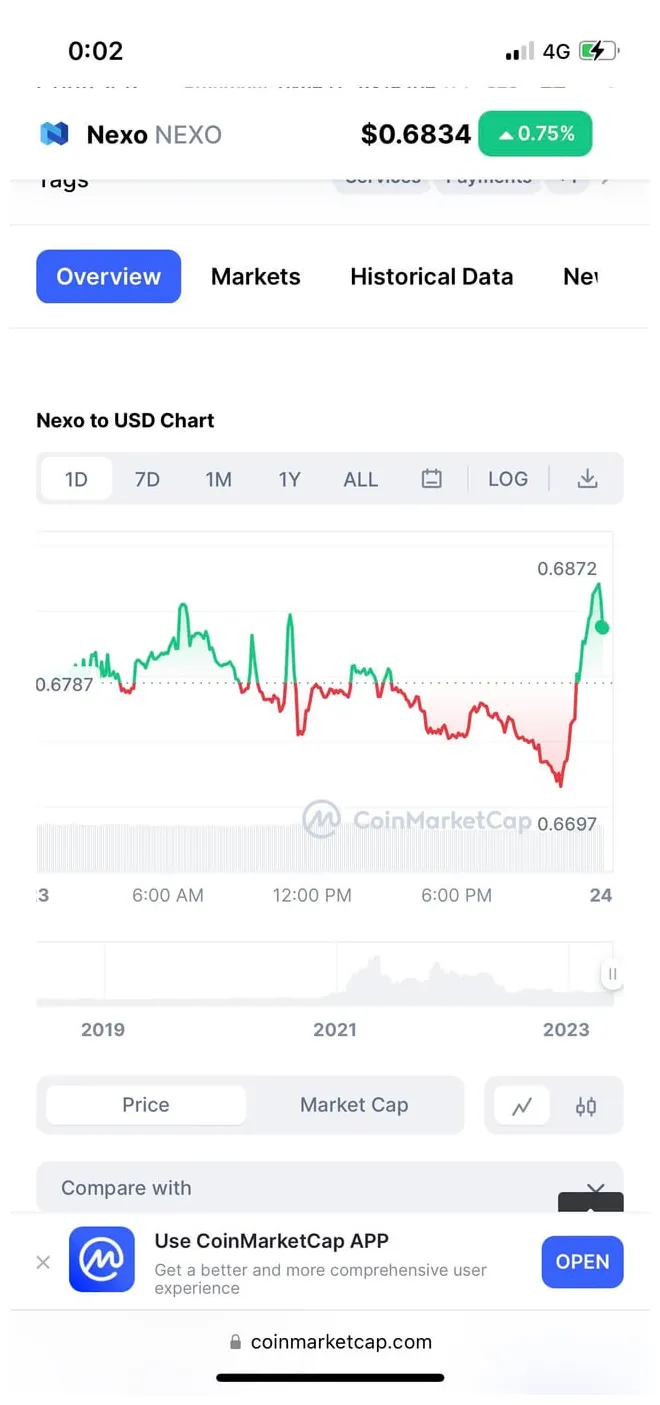
Task: Click the 0.75% price change badge
Action: pos(535,133)
